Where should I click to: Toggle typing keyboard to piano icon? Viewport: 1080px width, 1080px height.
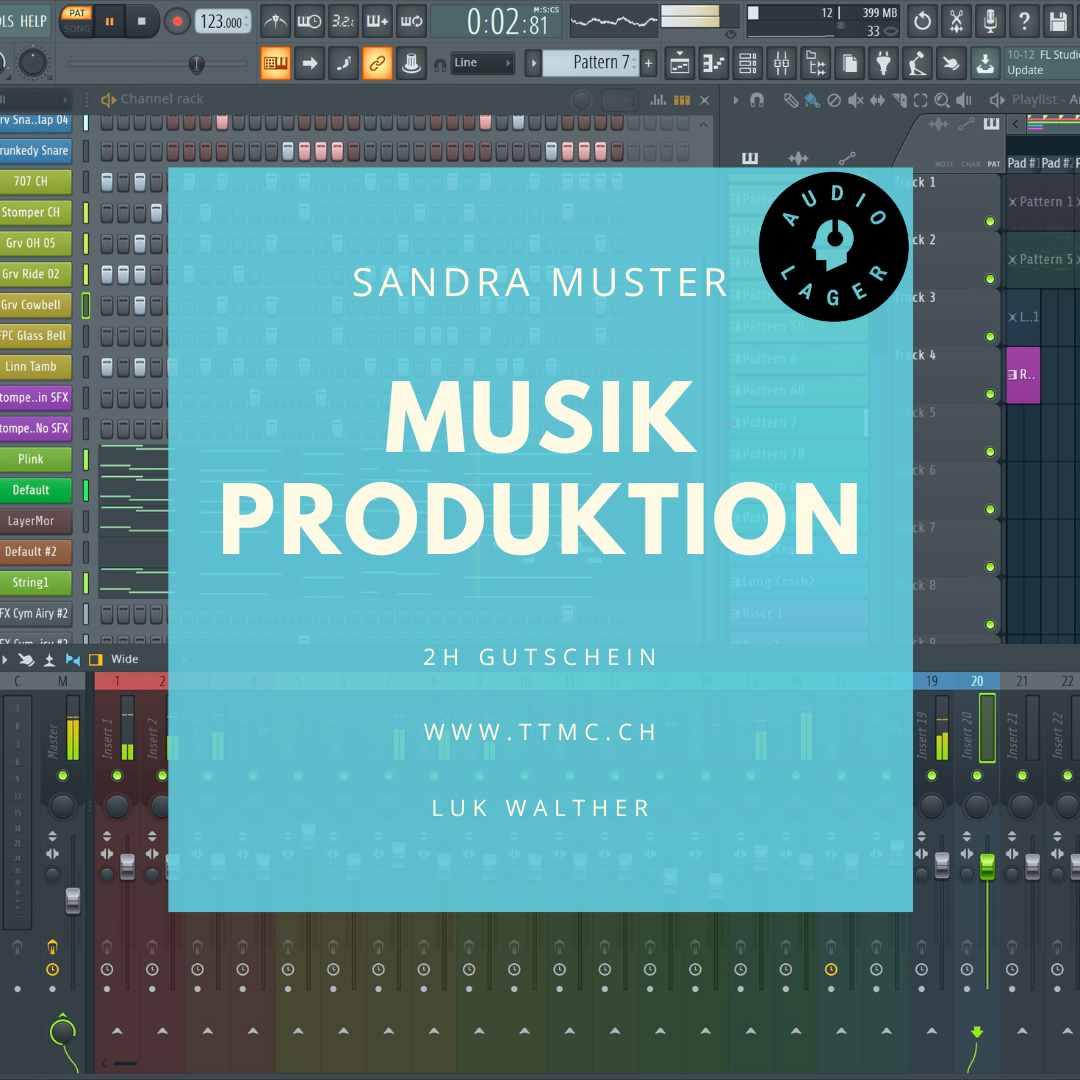[276, 63]
